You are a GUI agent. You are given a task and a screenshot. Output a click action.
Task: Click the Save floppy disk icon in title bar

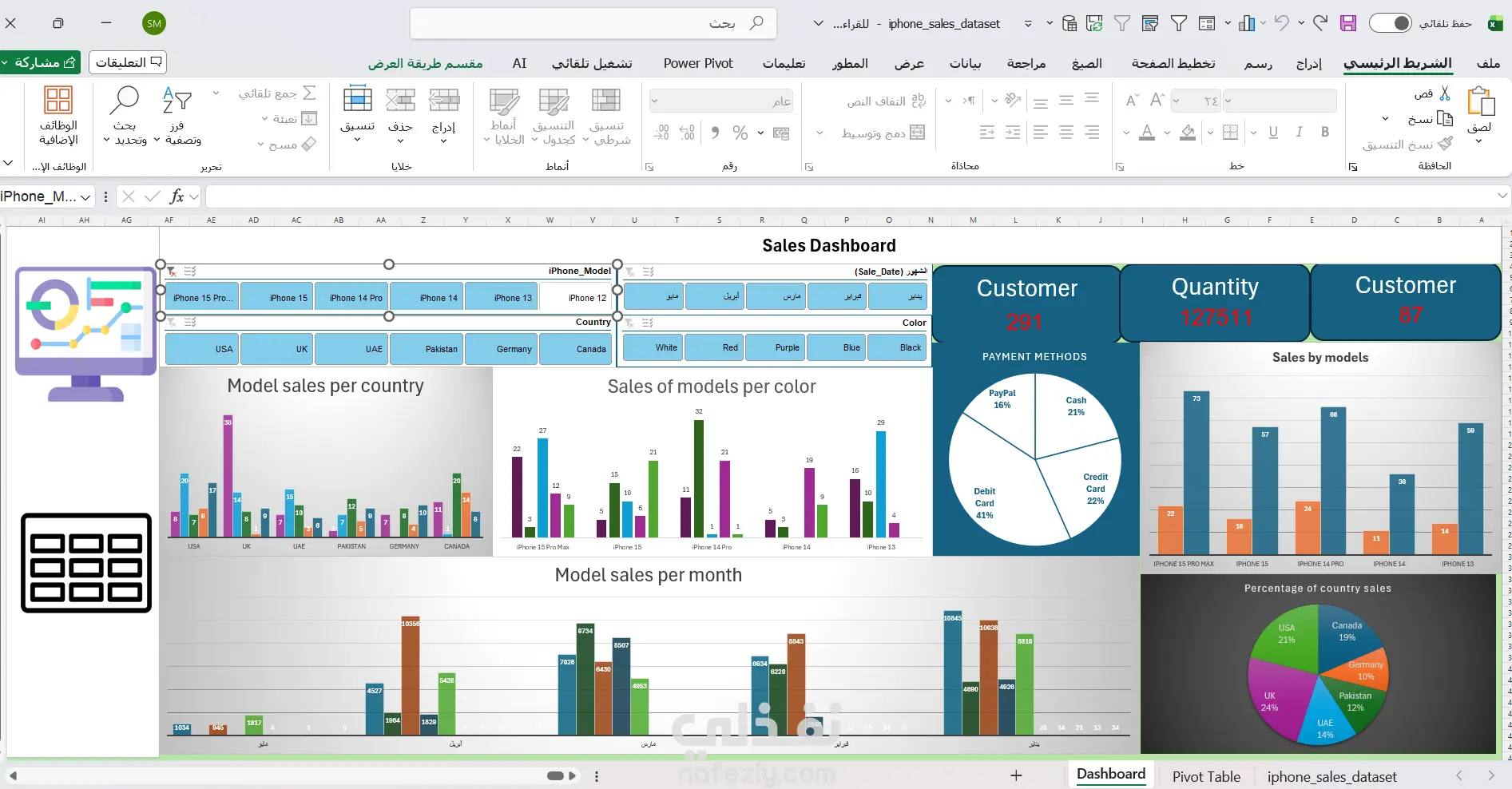(1348, 23)
